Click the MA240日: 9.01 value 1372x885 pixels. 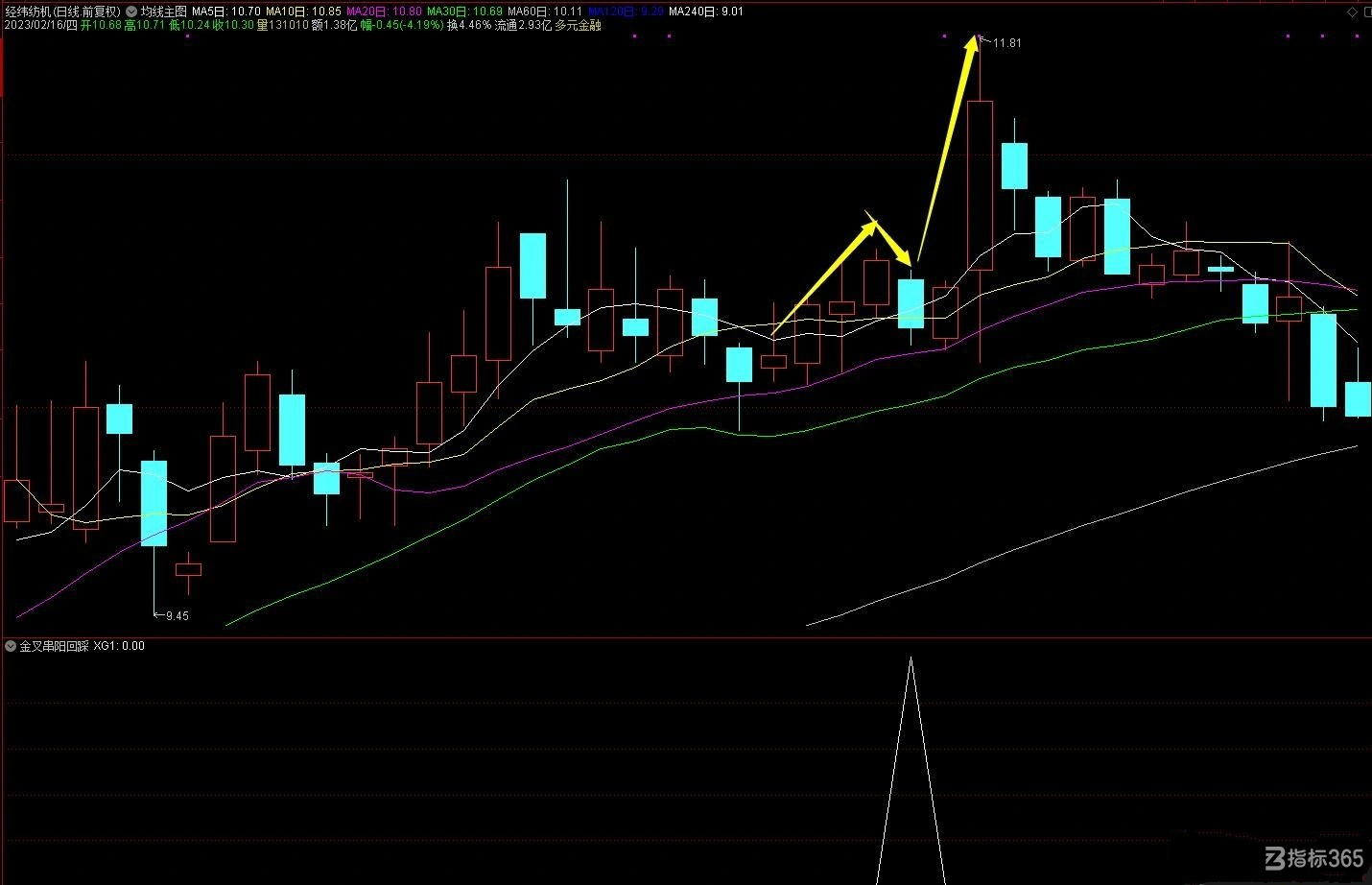(x=705, y=12)
